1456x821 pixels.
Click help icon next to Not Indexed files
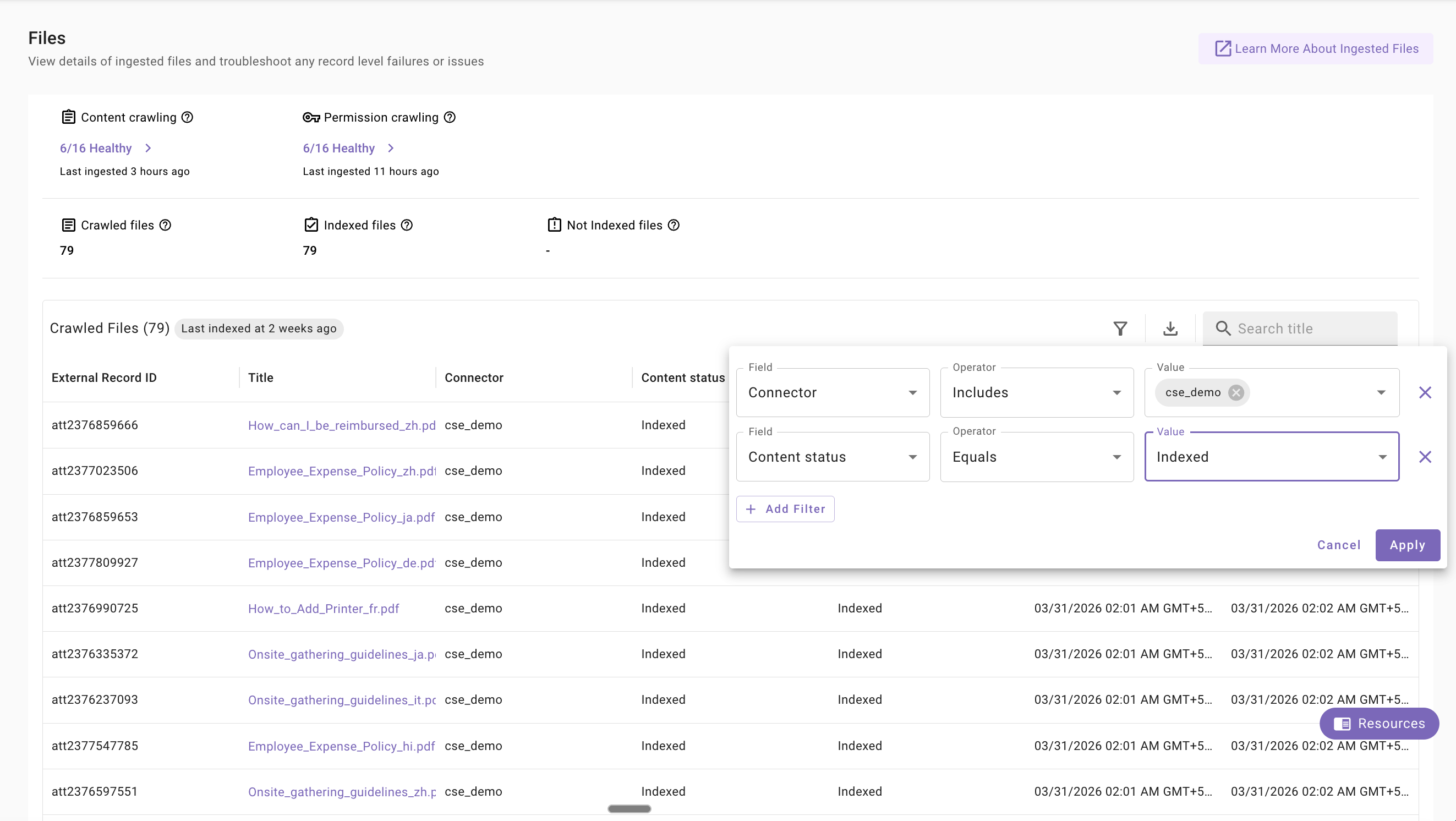click(674, 225)
